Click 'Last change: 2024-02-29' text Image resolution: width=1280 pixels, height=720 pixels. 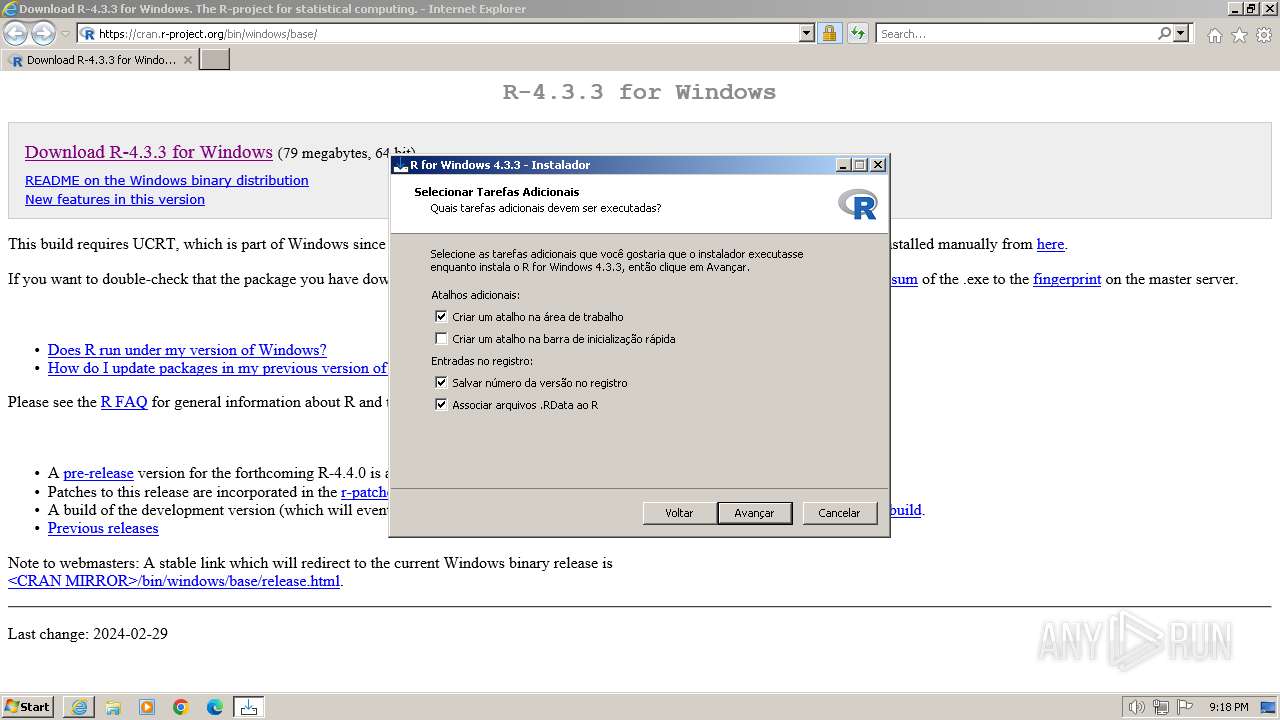pos(88,634)
